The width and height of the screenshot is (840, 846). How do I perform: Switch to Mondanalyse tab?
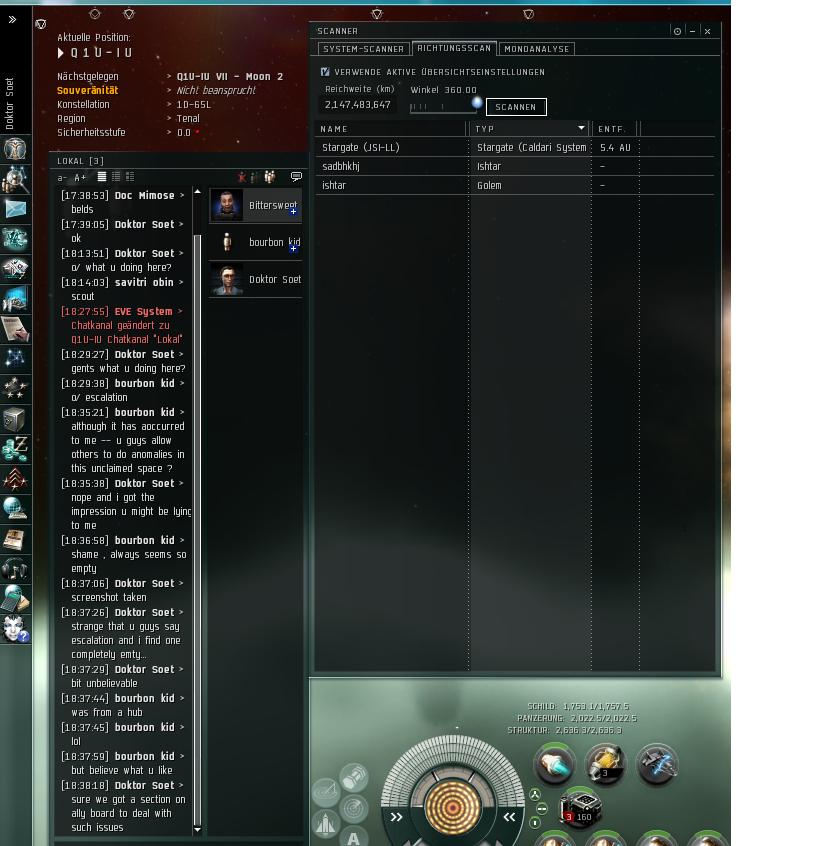tap(537, 49)
